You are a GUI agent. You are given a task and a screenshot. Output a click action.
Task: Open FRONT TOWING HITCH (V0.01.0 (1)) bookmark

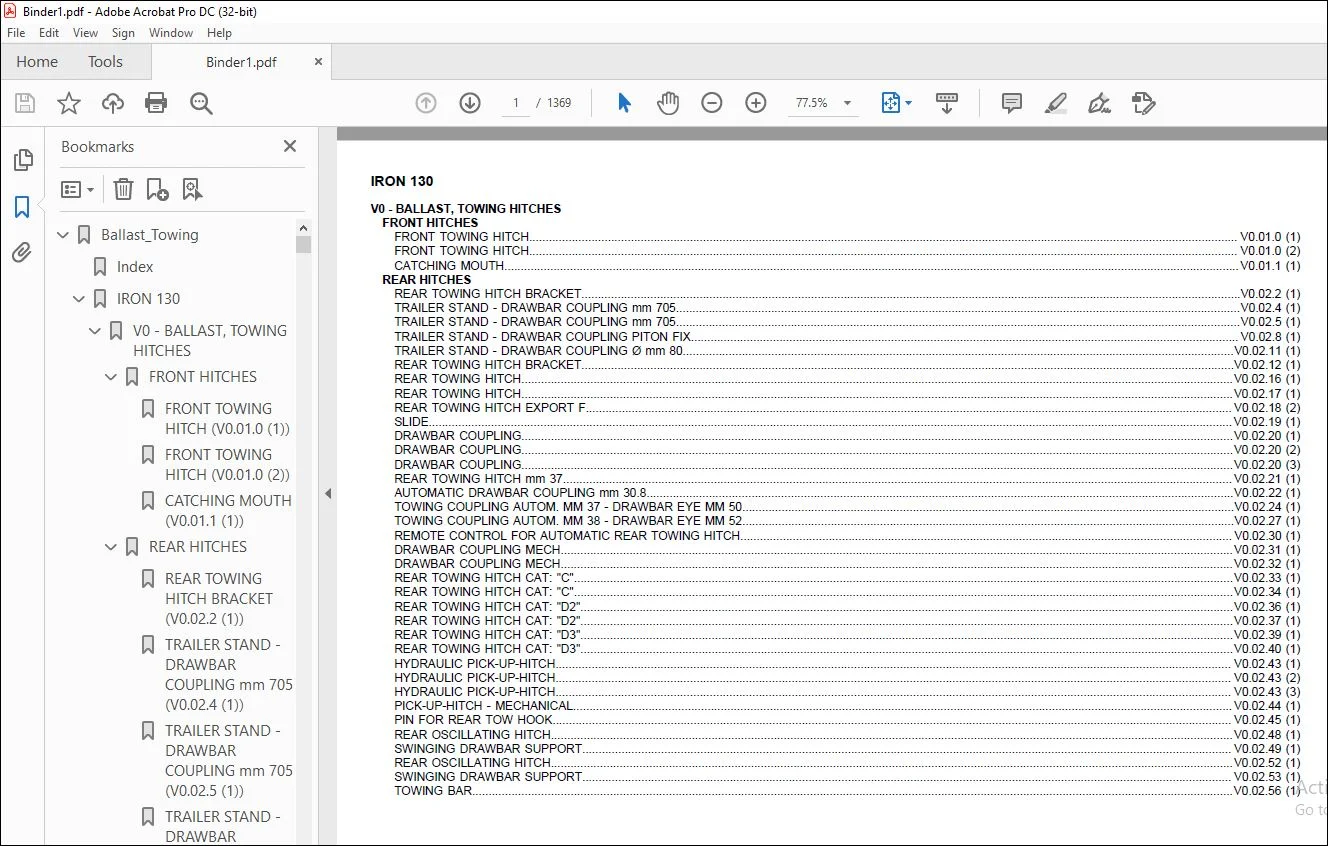point(227,419)
